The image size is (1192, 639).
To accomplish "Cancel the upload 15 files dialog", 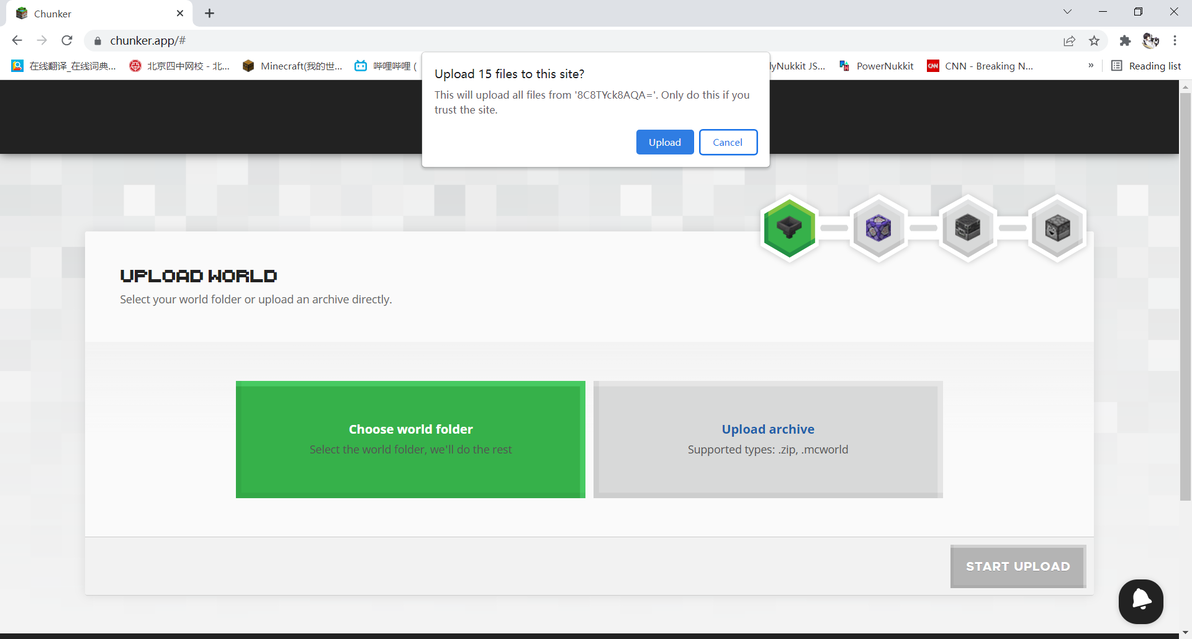I will pyautogui.click(x=728, y=142).
